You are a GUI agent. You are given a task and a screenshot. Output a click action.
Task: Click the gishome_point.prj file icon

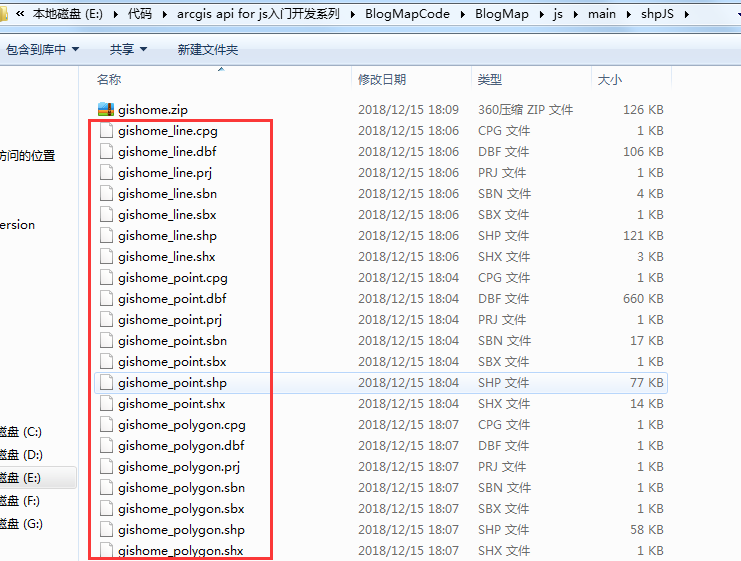coord(106,319)
